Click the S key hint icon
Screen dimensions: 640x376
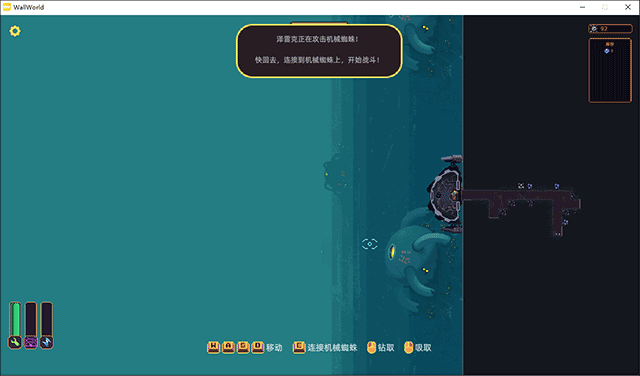[x=243, y=347]
